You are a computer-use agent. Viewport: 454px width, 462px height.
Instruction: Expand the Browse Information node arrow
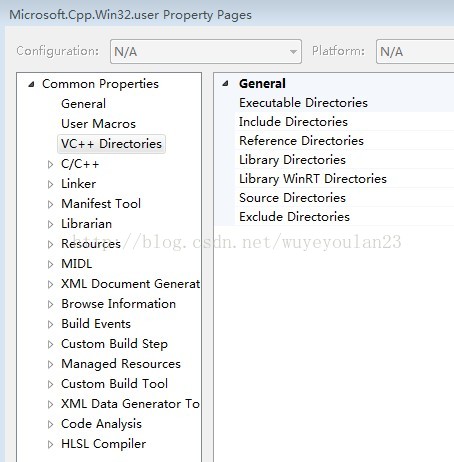50,304
